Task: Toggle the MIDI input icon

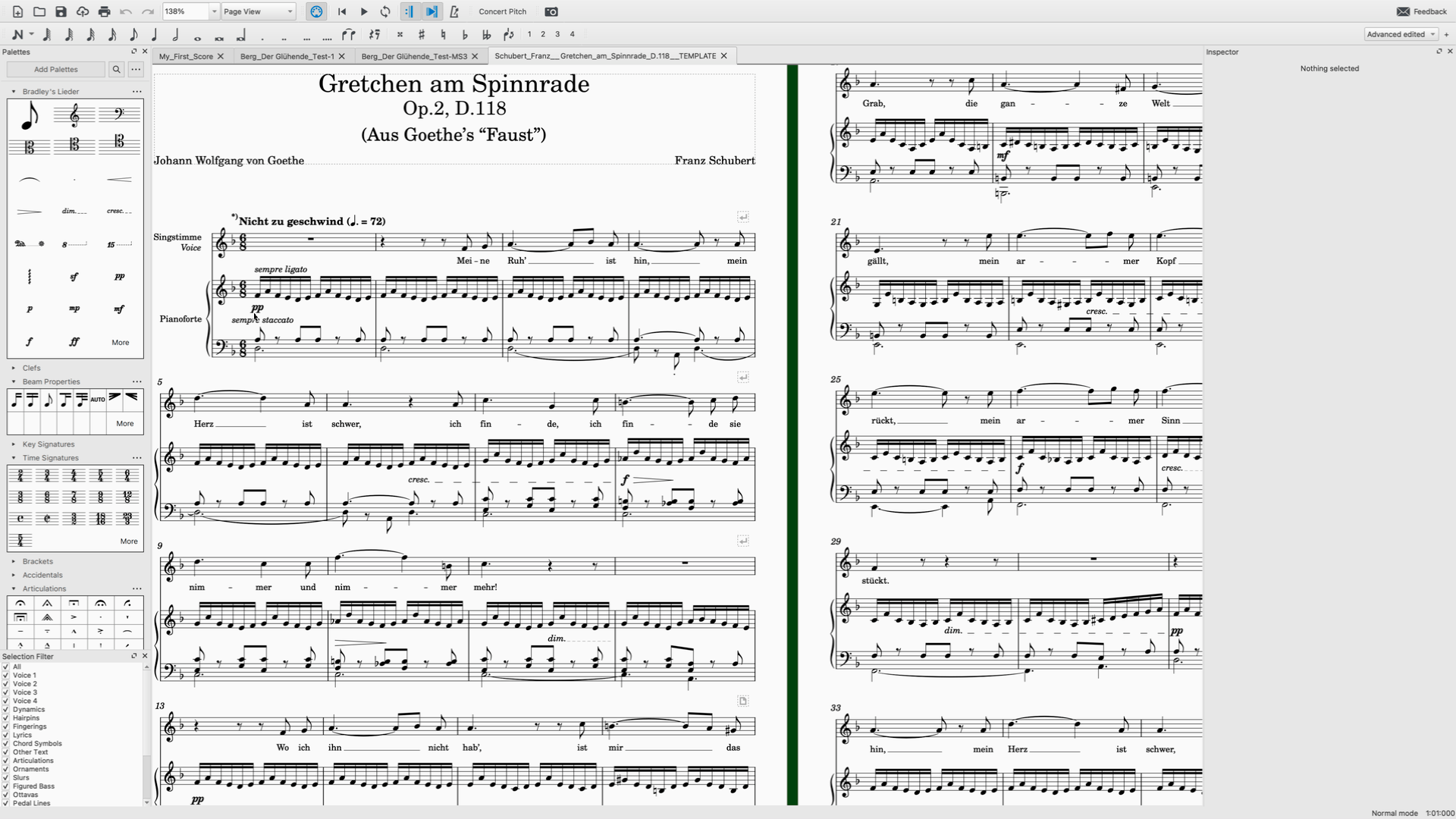Action: tap(316, 11)
